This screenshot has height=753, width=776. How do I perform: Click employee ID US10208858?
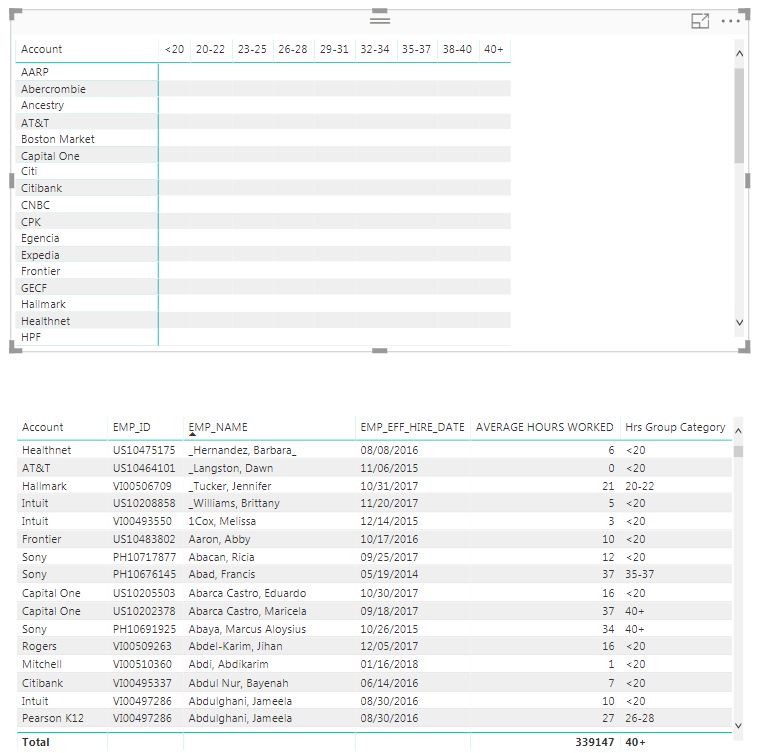coord(144,503)
